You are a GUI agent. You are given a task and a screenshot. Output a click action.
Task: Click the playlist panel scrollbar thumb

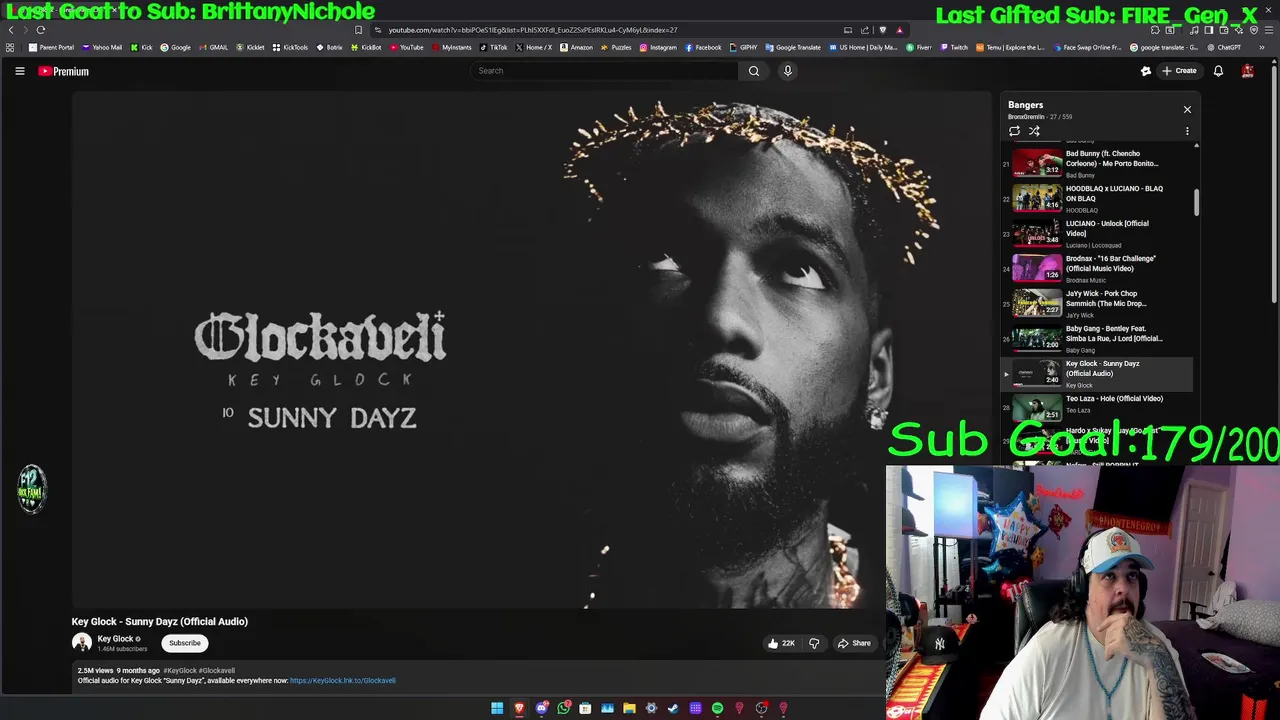point(1196,201)
